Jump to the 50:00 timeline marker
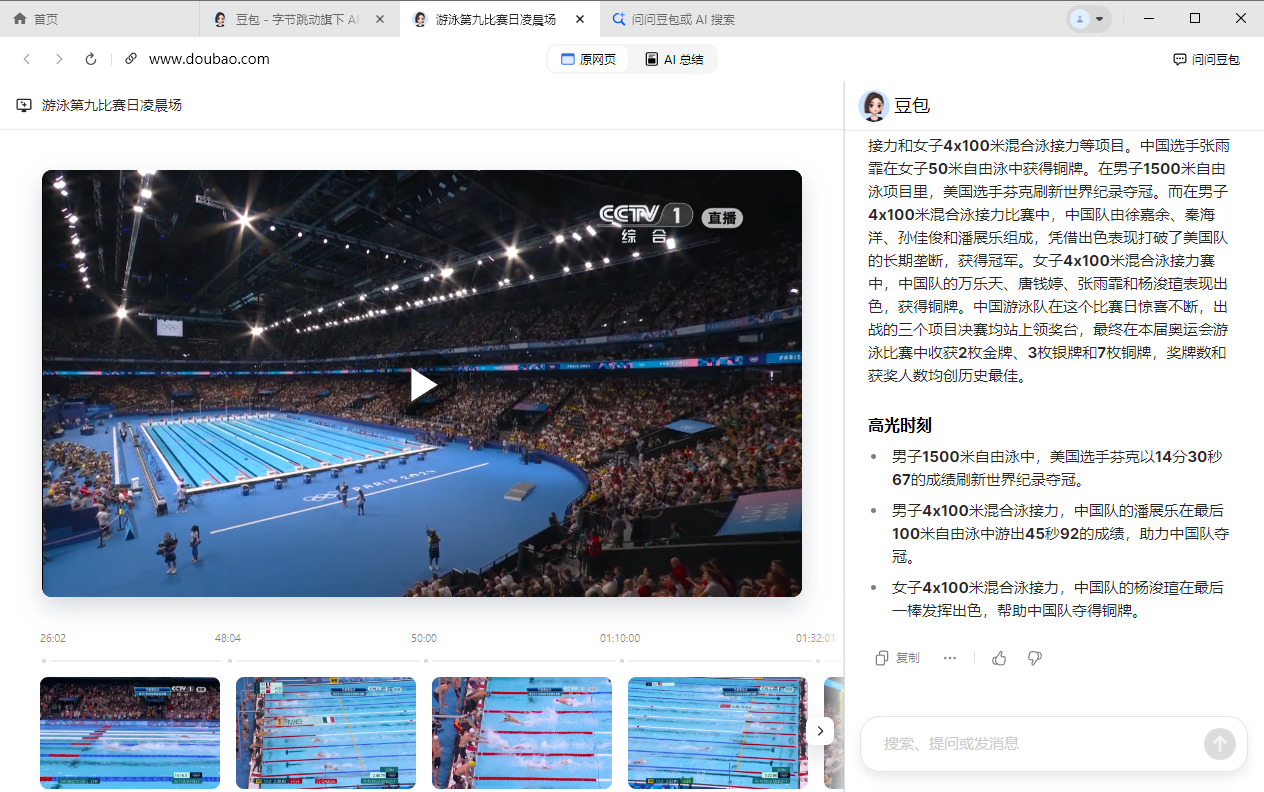 pyautogui.click(x=424, y=638)
